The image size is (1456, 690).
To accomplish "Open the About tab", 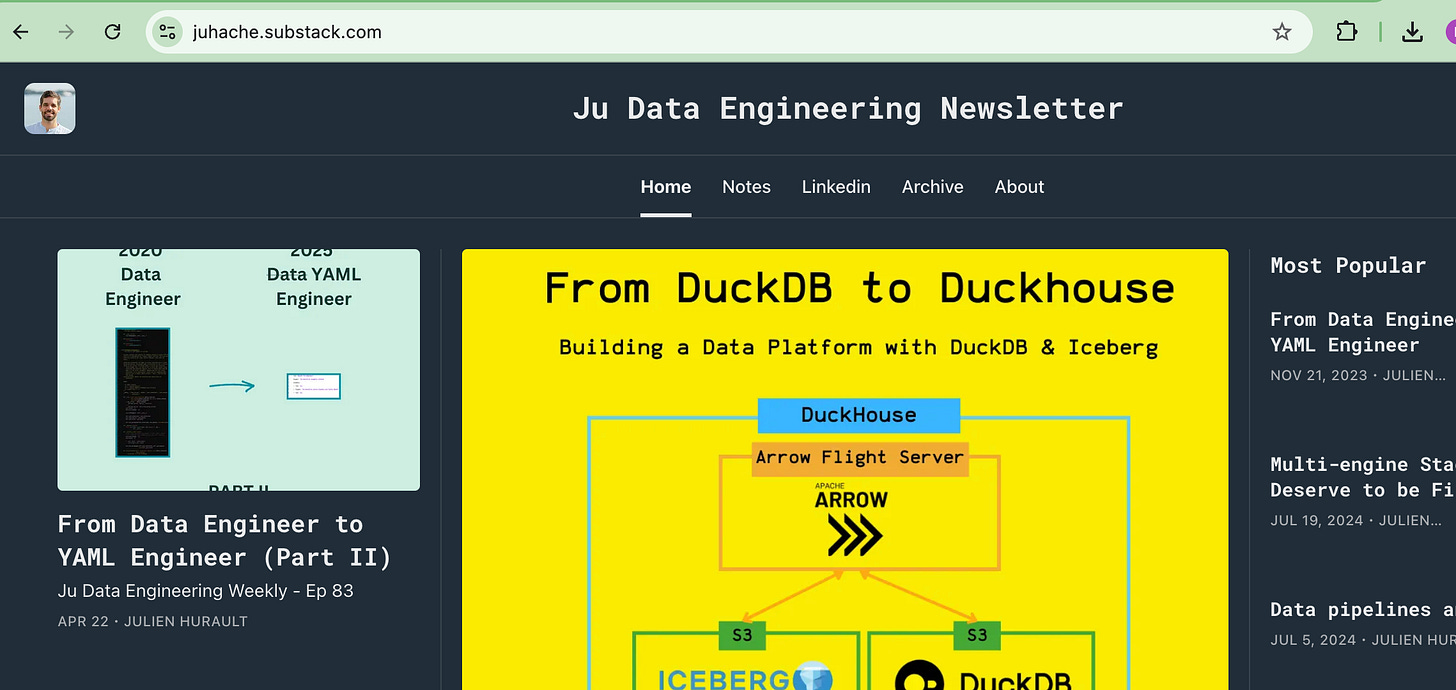I will (1020, 187).
